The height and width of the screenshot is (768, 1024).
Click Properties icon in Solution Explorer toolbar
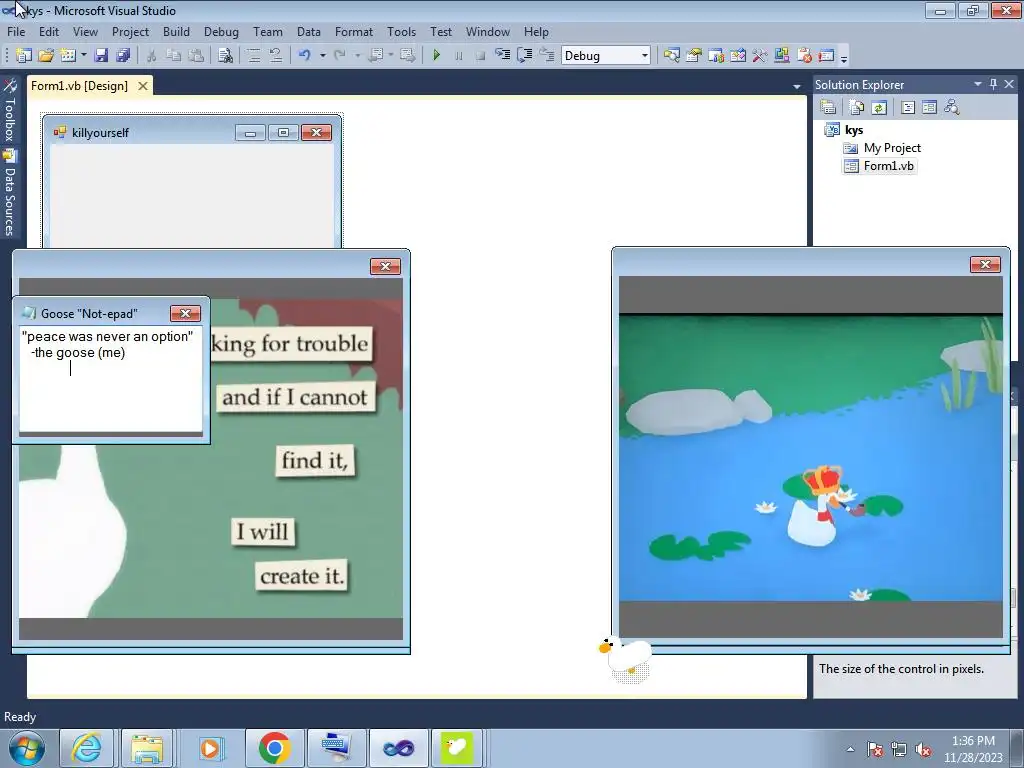pyautogui.click(x=828, y=107)
